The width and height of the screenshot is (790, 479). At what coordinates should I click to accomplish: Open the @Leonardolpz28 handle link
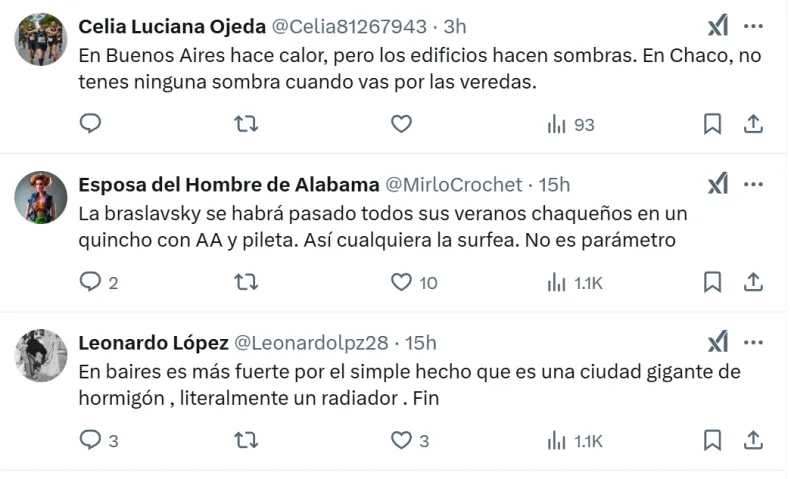[311, 343]
